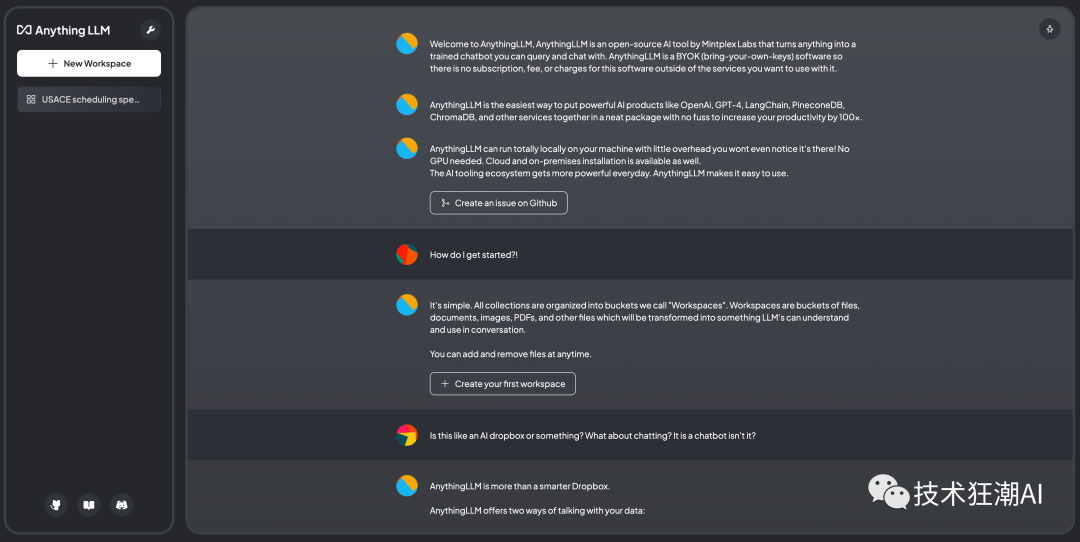Click the user avatar beside How do I get started
The height and width of the screenshot is (542, 1080).
point(407,254)
